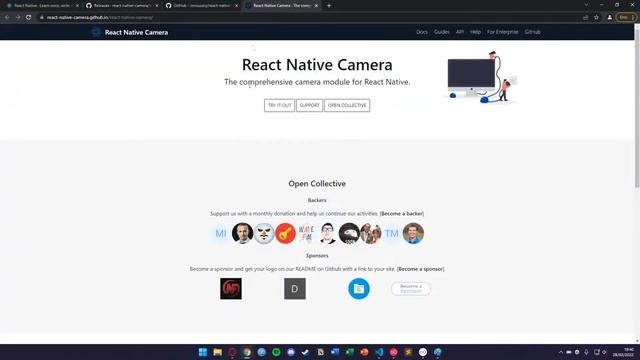Follow the Become a sponsor text link

click(x=420, y=269)
